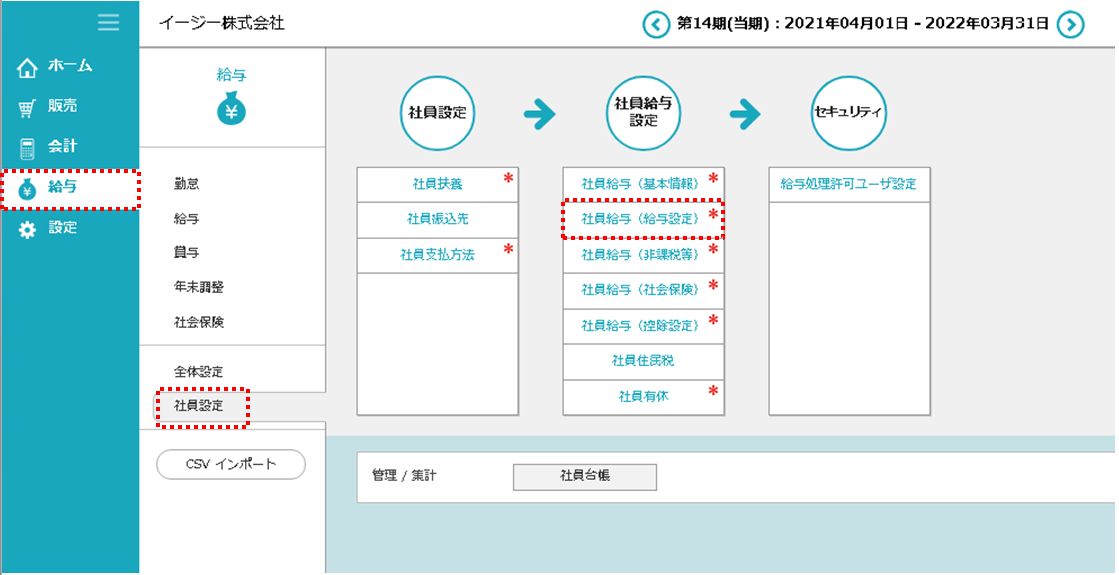Screen dimensions: 1119x575
Task: Open 社員有休 link
Action: [643, 396]
